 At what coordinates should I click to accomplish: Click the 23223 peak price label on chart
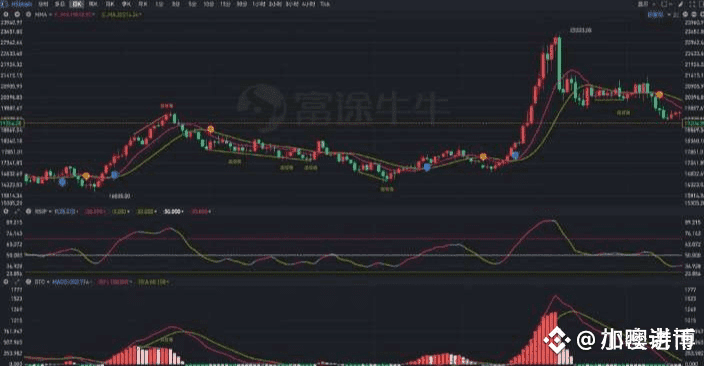tap(581, 31)
